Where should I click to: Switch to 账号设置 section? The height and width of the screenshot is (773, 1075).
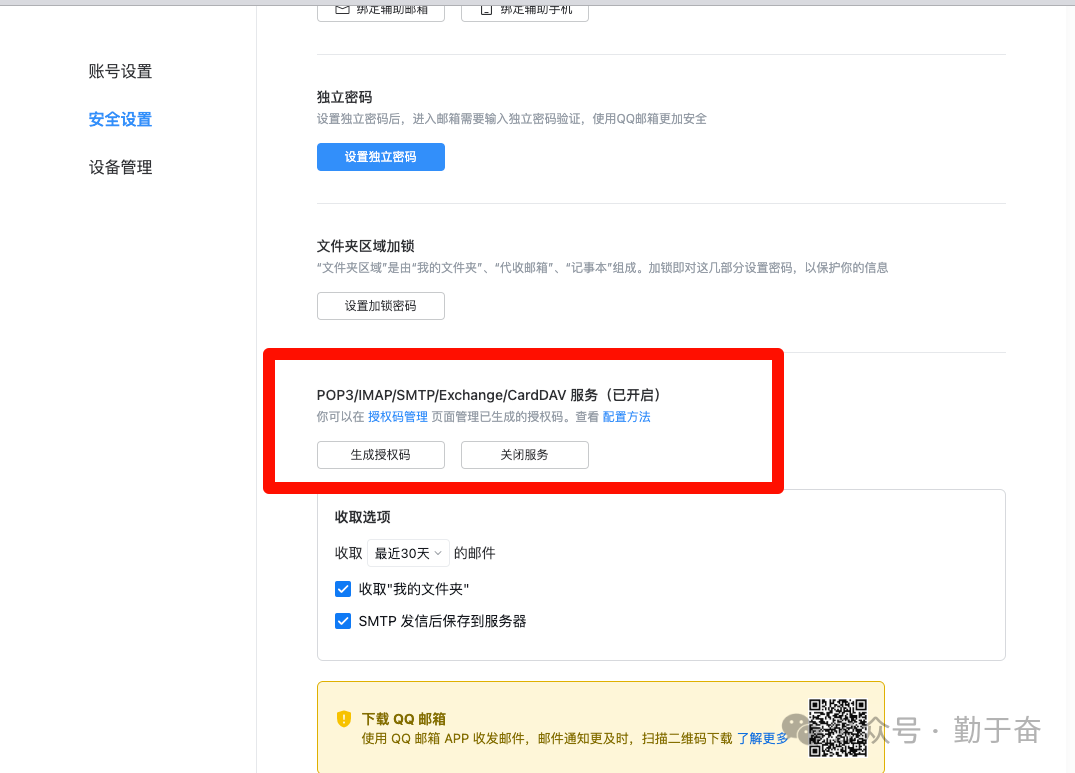coord(120,71)
